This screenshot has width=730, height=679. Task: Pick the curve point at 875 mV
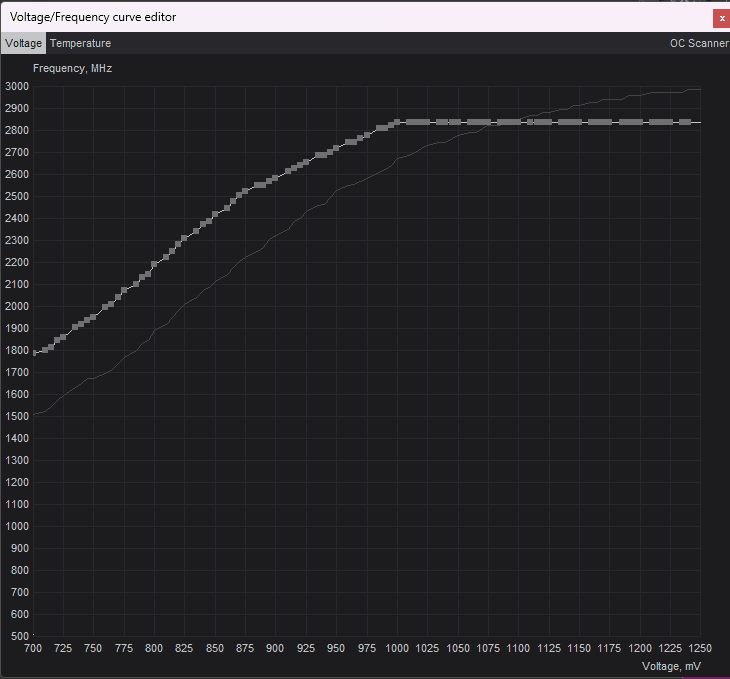pyautogui.click(x=245, y=191)
